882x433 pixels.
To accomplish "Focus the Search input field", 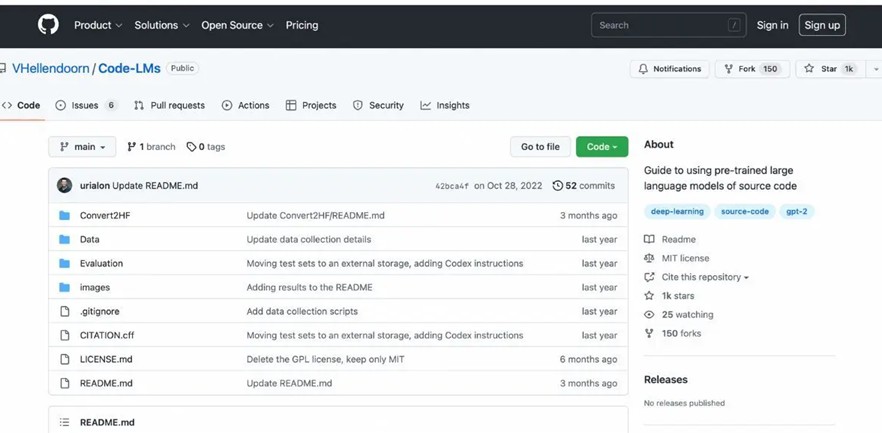I will (669, 25).
